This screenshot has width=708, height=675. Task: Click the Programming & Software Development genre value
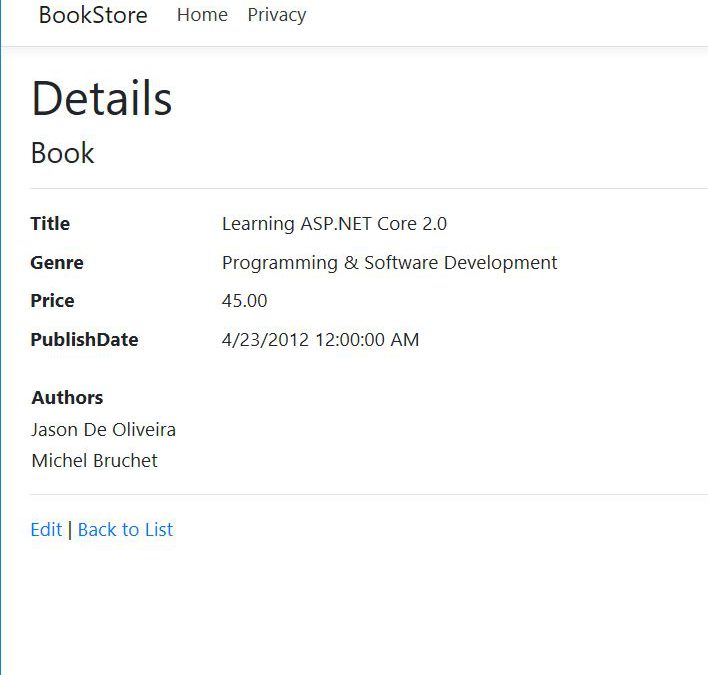tap(389, 263)
